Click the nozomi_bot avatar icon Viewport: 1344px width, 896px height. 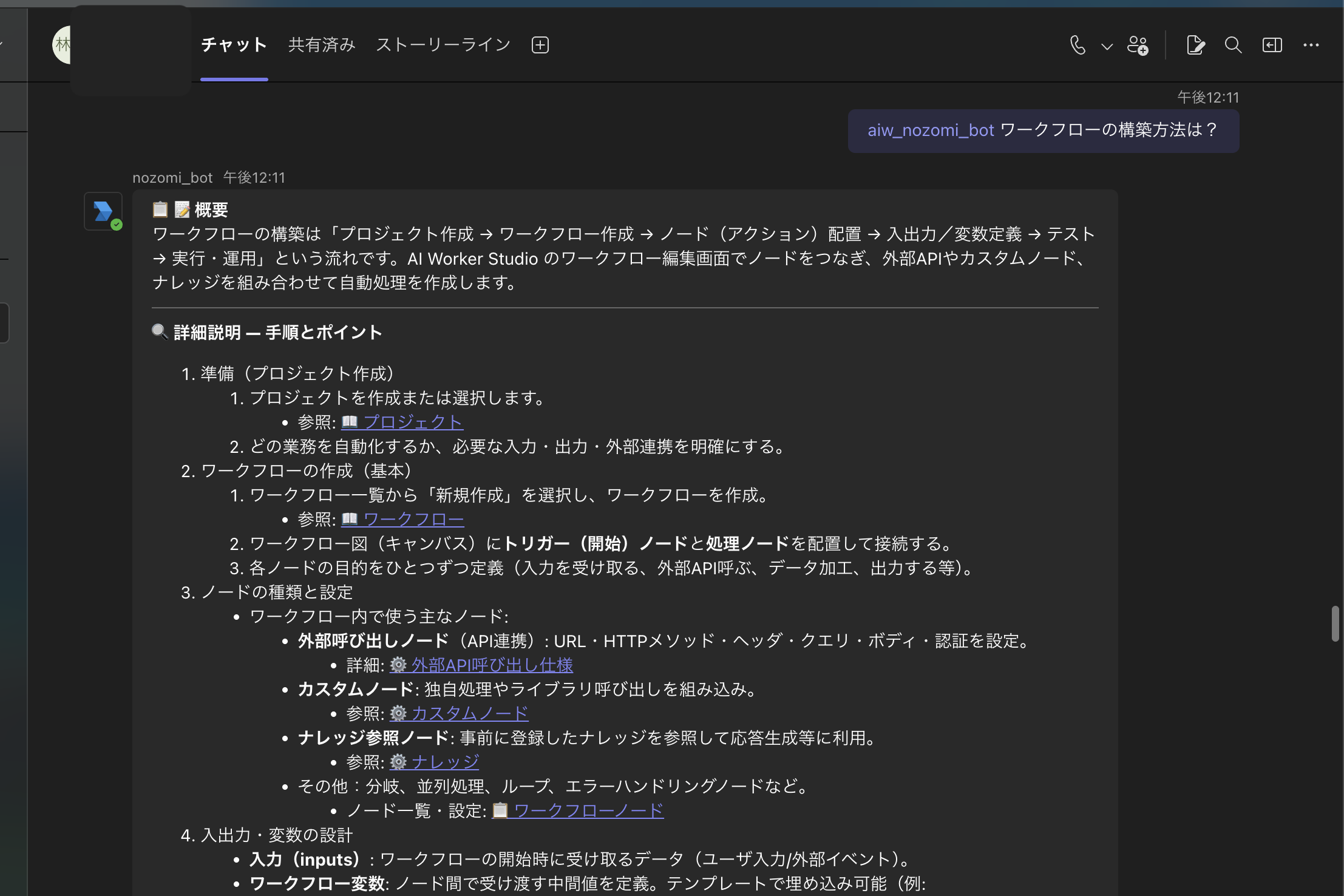(103, 211)
